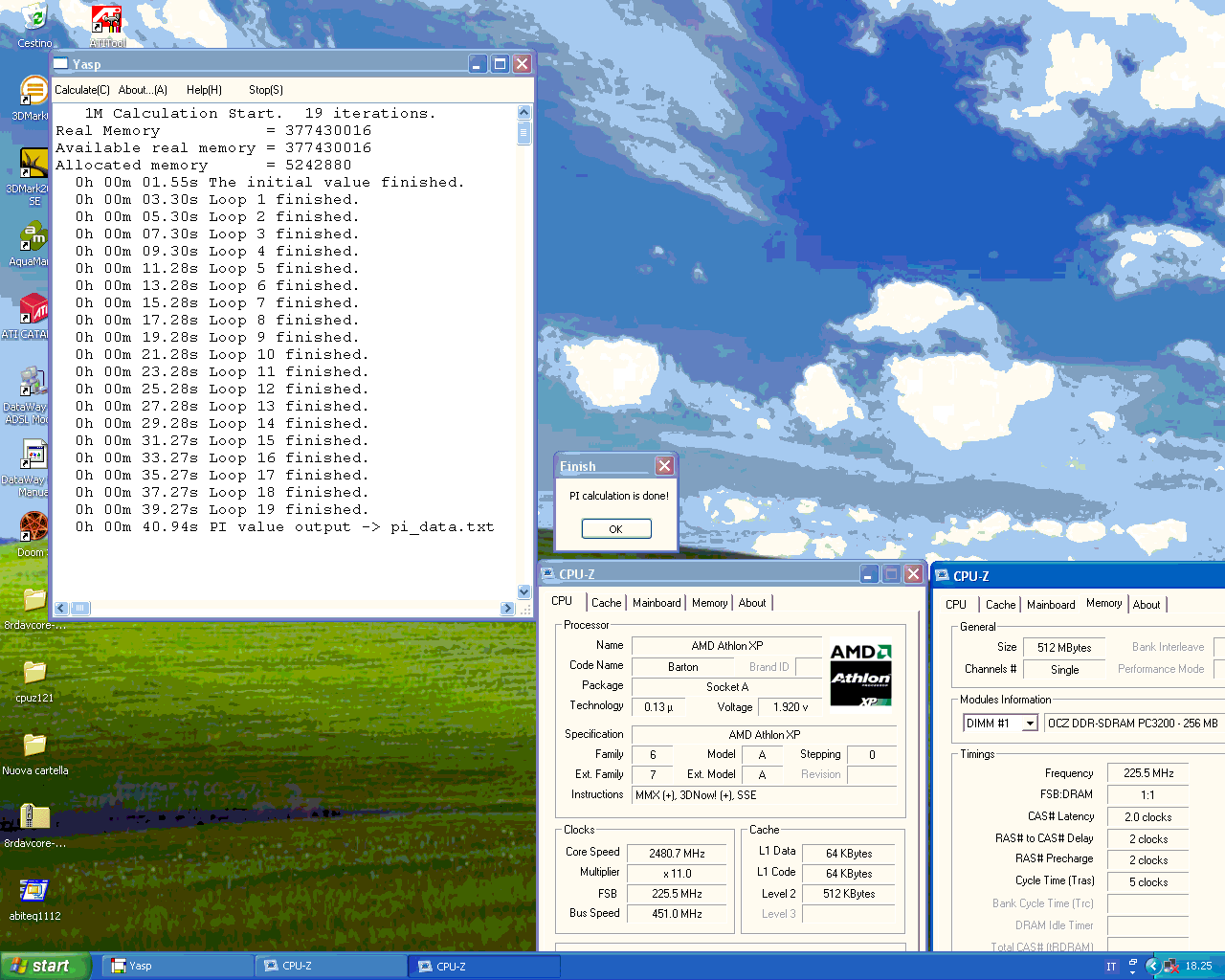Switch to the Cache tab in the CPU-Z processor window

click(606, 603)
